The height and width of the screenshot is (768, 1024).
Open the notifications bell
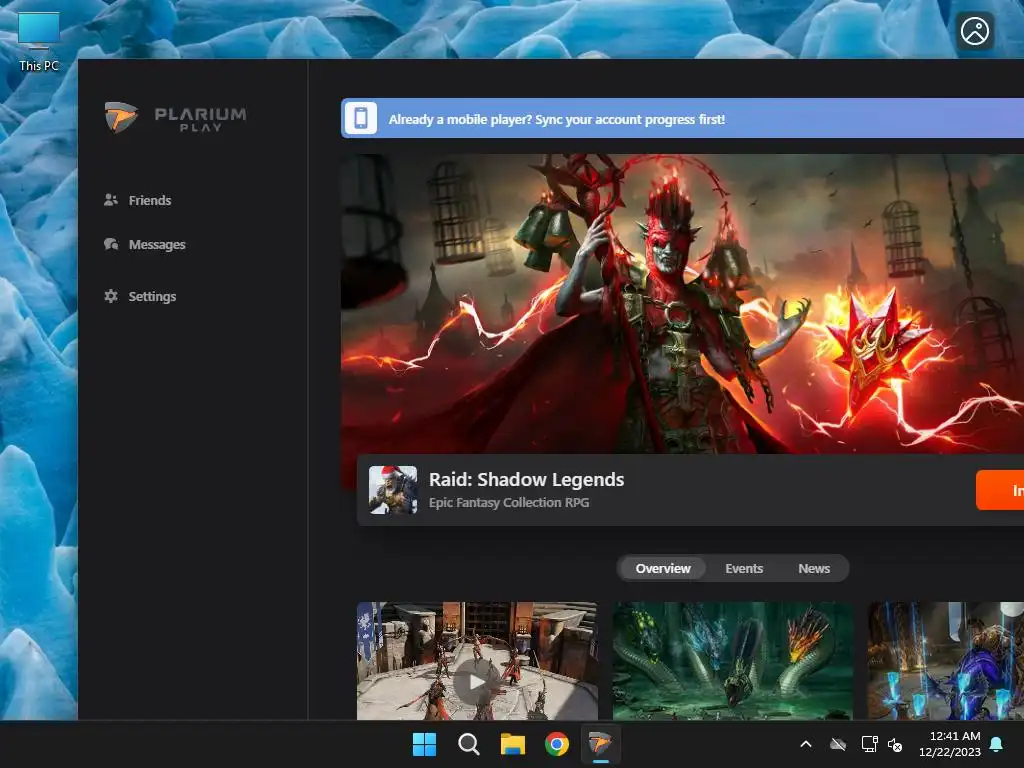(x=997, y=744)
